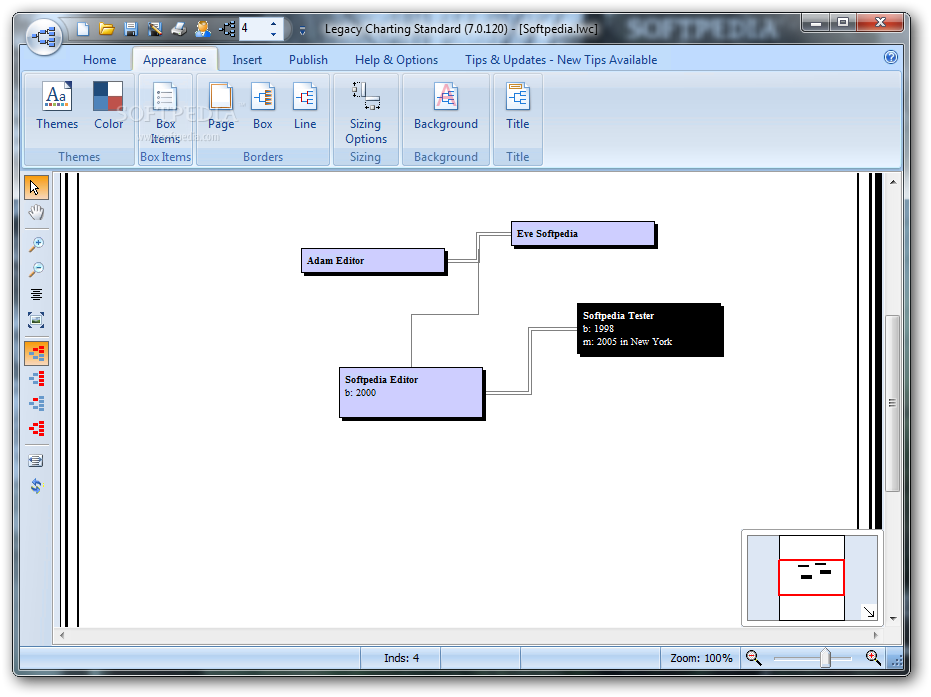Click the refresh arrows icon in sidebar
The height and width of the screenshot is (697, 931).
[36, 486]
